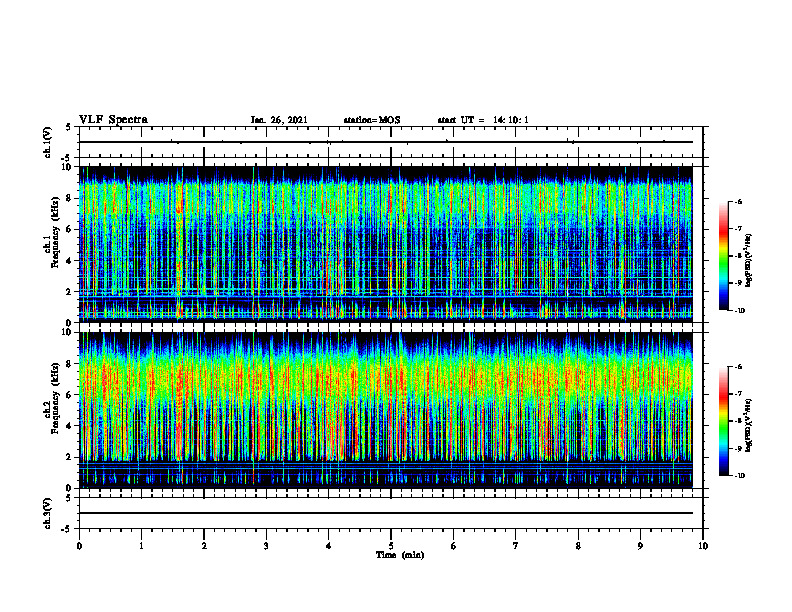Select the date text "Jan. 26, 2021"
The image size is (792, 612).
click(x=279, y=120)
